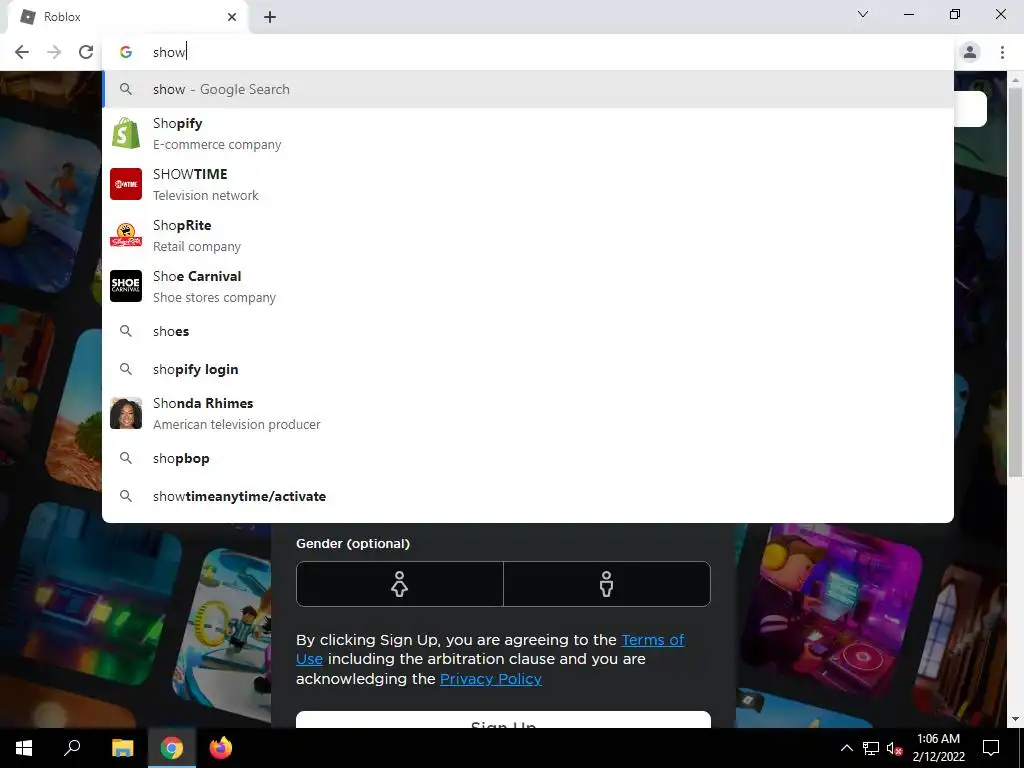Screen dimensions: 1024x768
Task: Click magnifier icon beside 'shopbop'
Action: point(126,458)
